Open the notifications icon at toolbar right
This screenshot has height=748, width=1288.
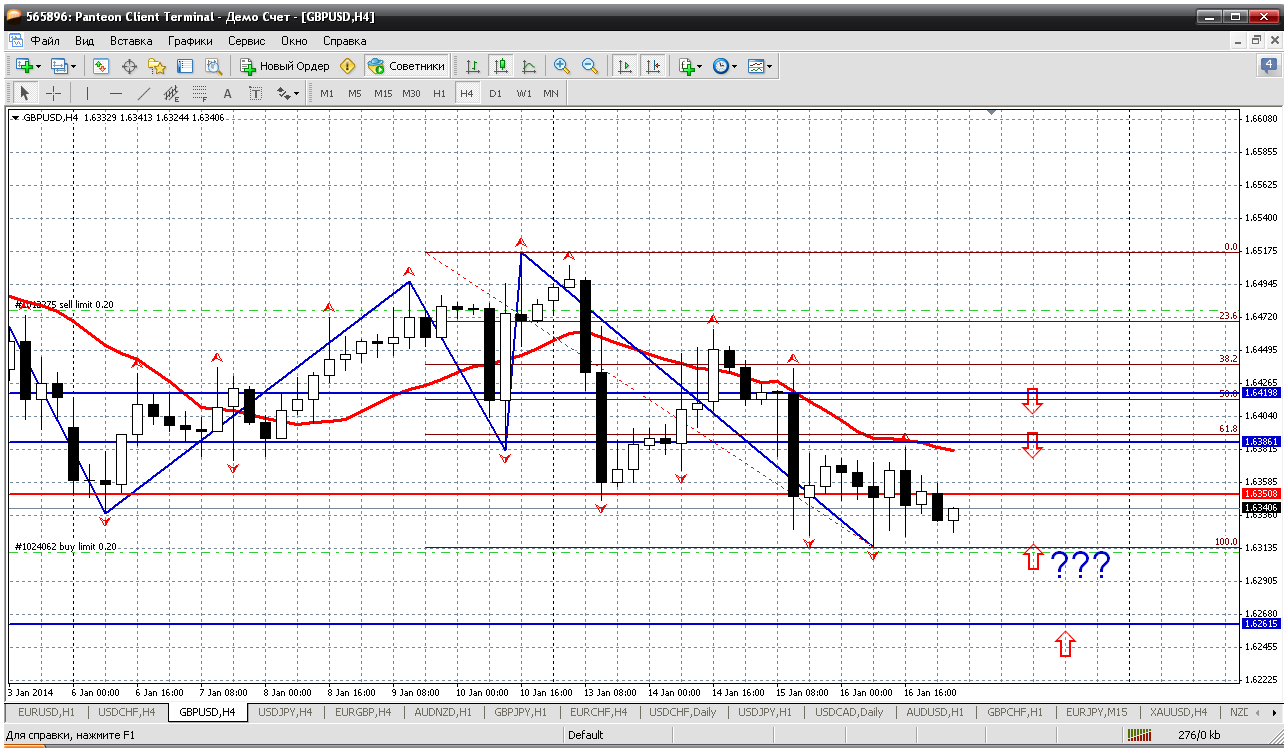(x=1268, y=66)
